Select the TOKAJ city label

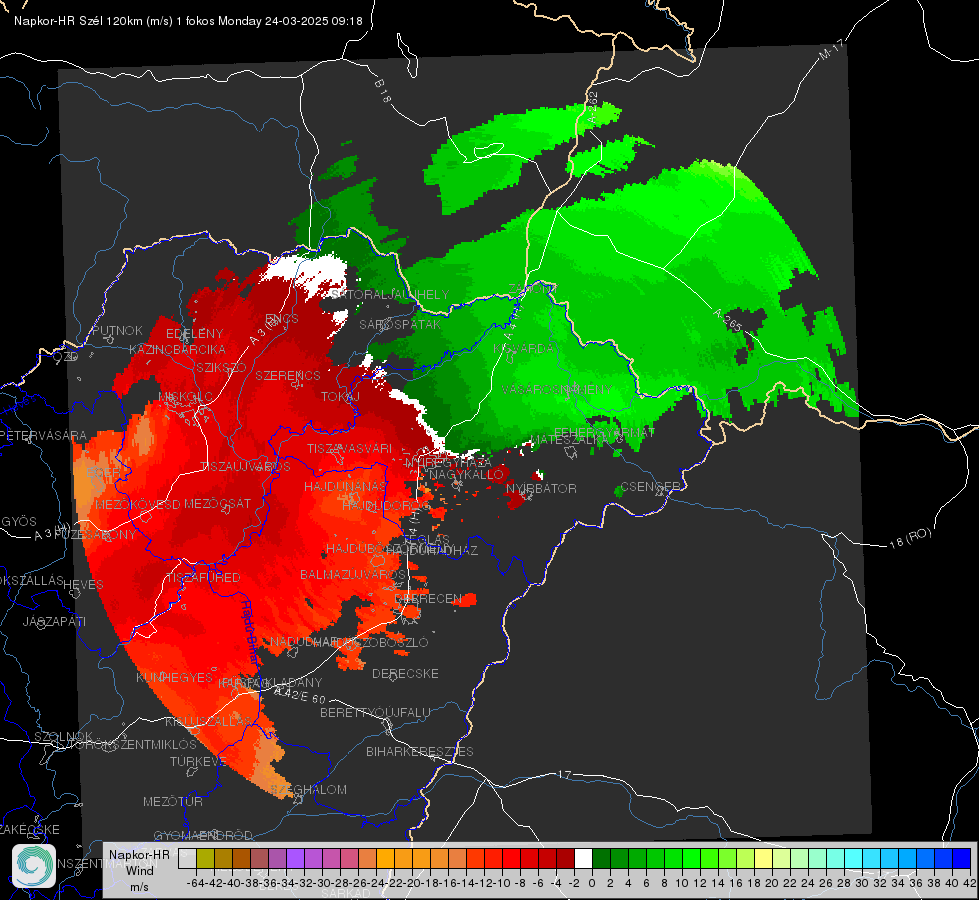point(340,397)
